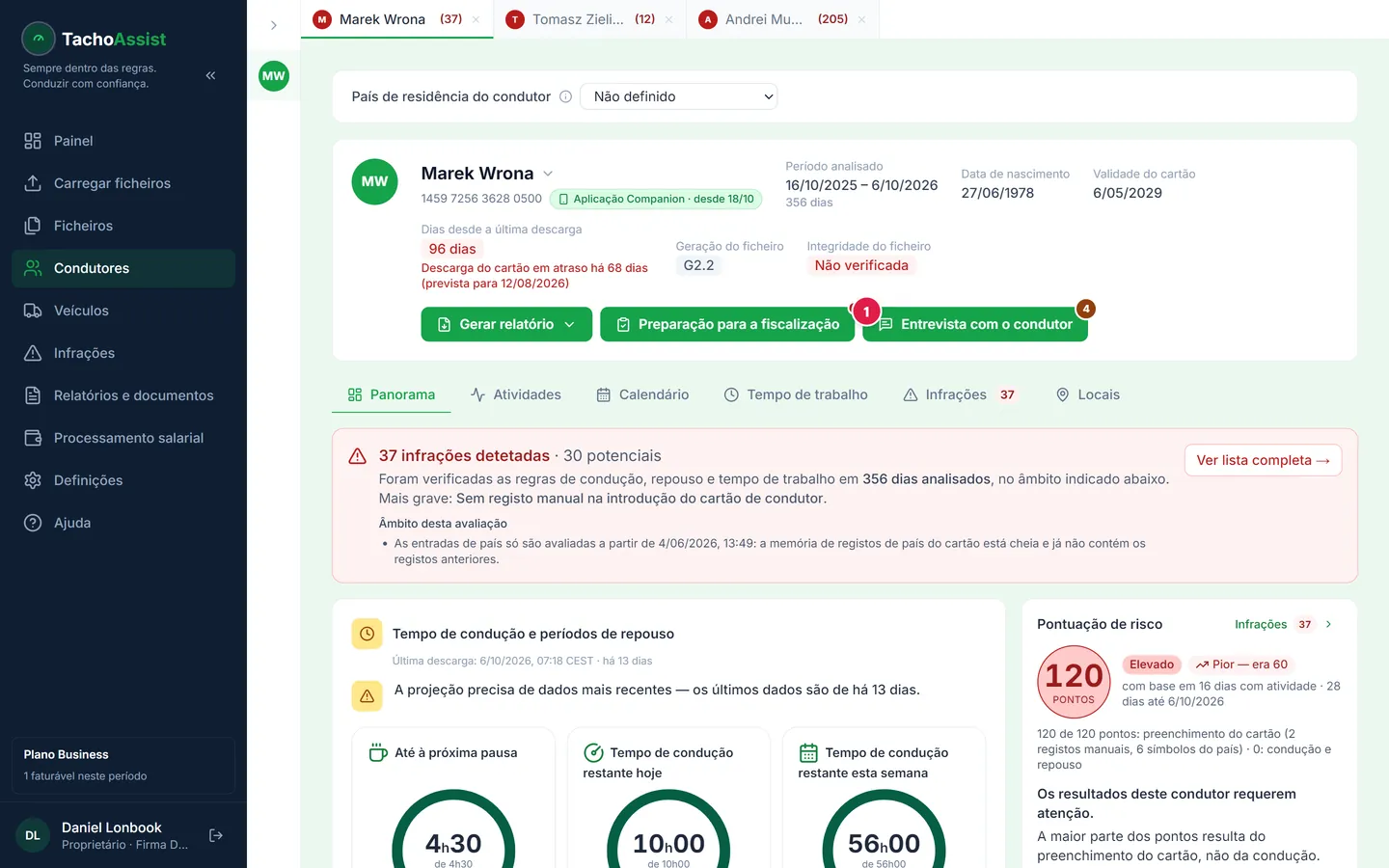Click the large MW avatar in driver card
Viewport: 1389px width, 868px height.
click(375, 181)
